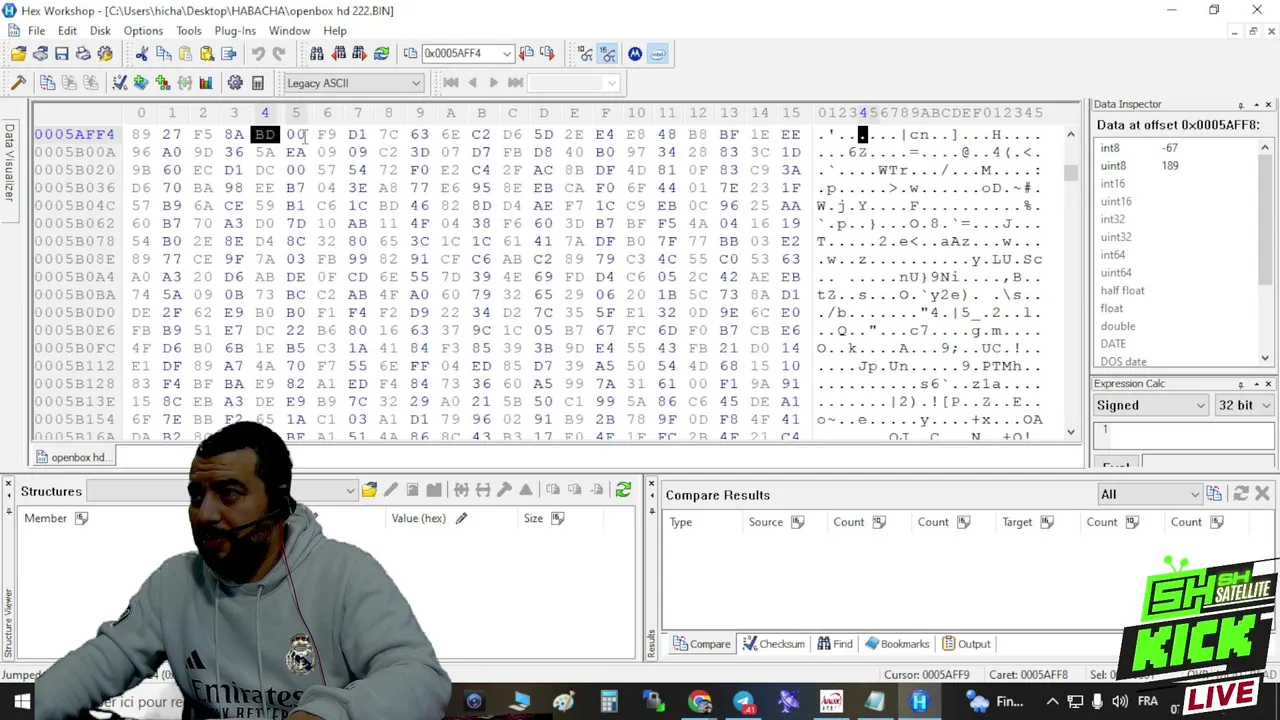Undo last edit with undo arrow
Image resolution: width=1280 pixels, height=720 pixels.
pos(258,54)
